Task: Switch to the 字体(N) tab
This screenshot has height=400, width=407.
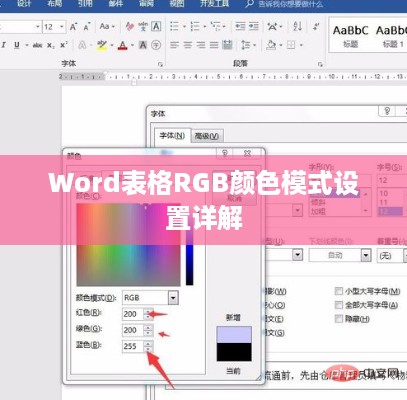Action: [x=172, y=136]
